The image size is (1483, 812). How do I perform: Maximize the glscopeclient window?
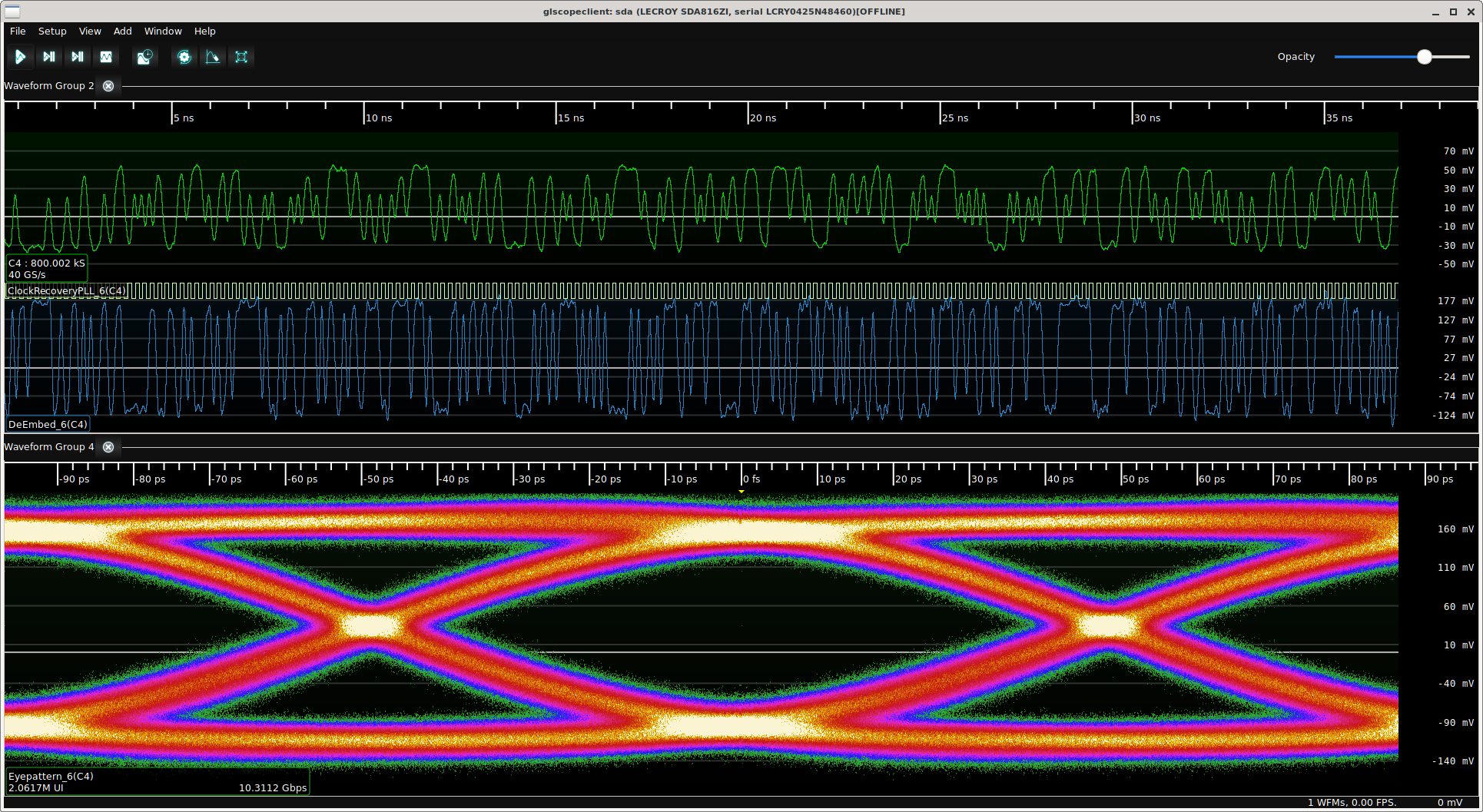1453,12
